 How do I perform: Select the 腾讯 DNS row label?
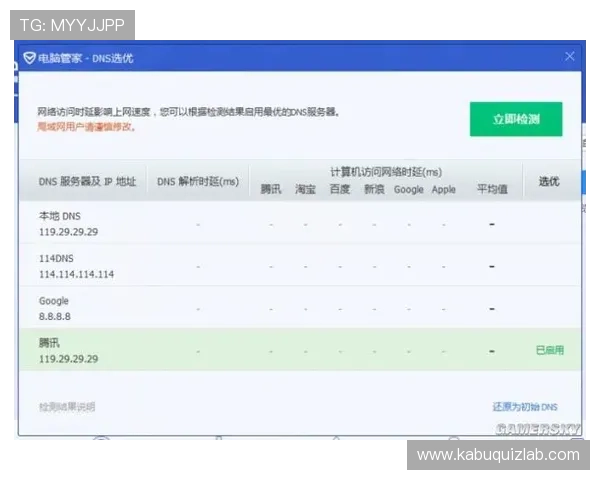[x=49, y=343]
